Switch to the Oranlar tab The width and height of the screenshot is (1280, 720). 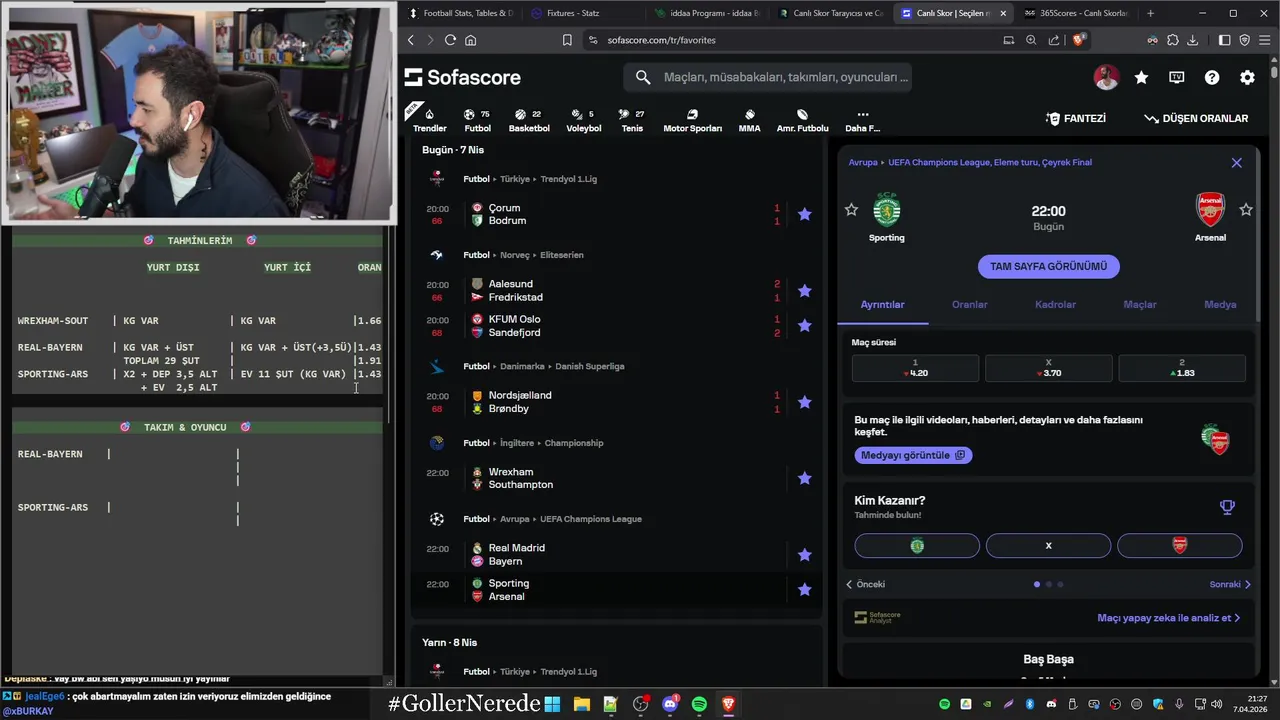tap(969, 304)
